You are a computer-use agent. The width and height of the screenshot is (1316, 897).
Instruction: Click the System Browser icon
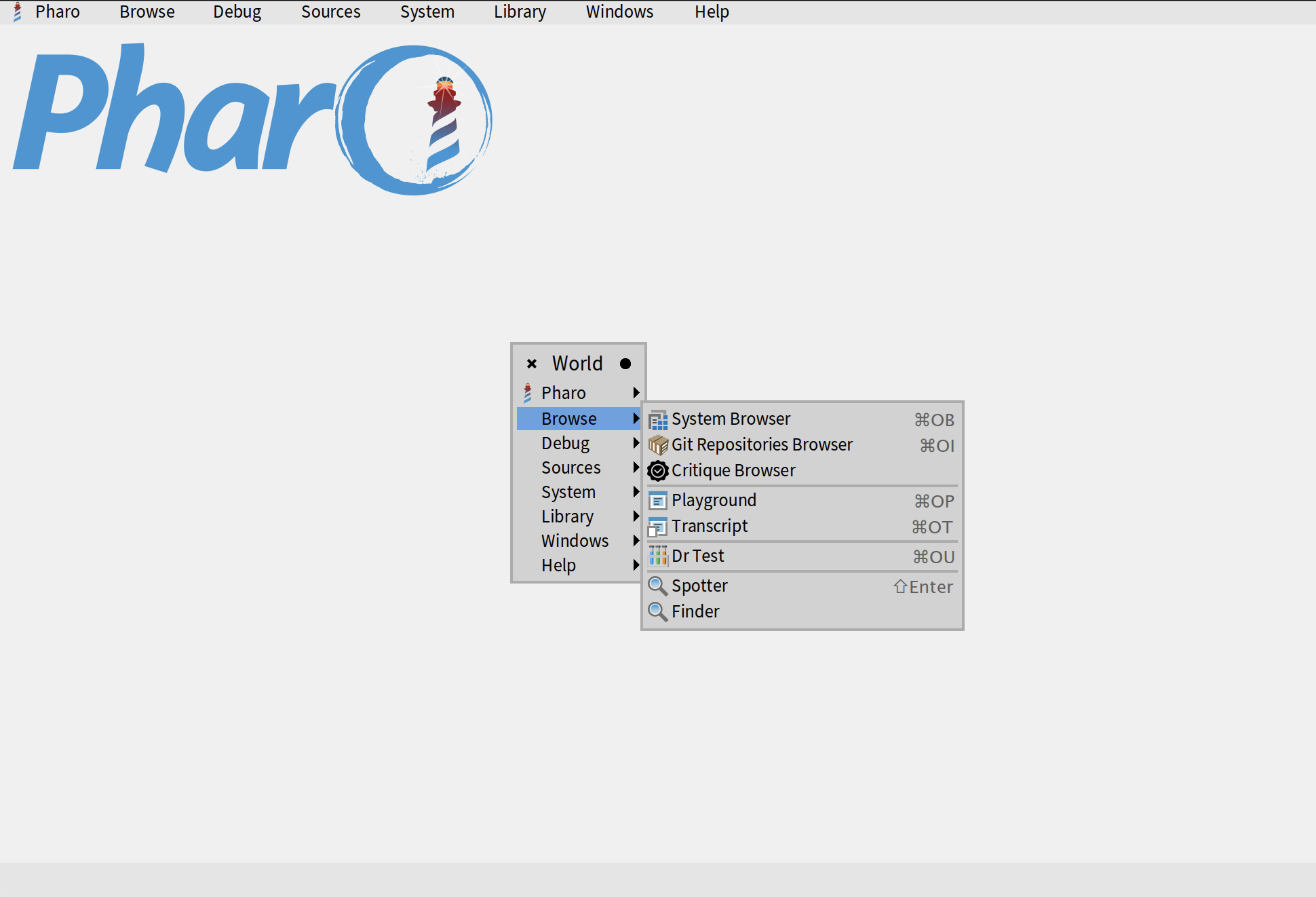658,420
